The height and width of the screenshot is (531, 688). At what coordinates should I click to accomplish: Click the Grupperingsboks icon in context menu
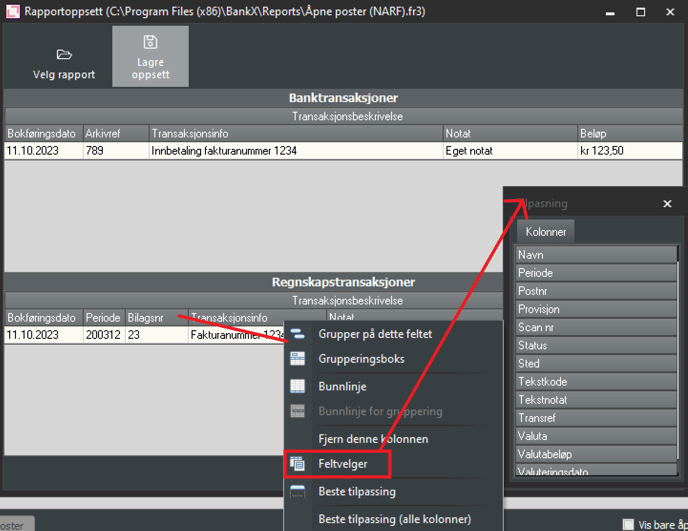tap(297, 359)
